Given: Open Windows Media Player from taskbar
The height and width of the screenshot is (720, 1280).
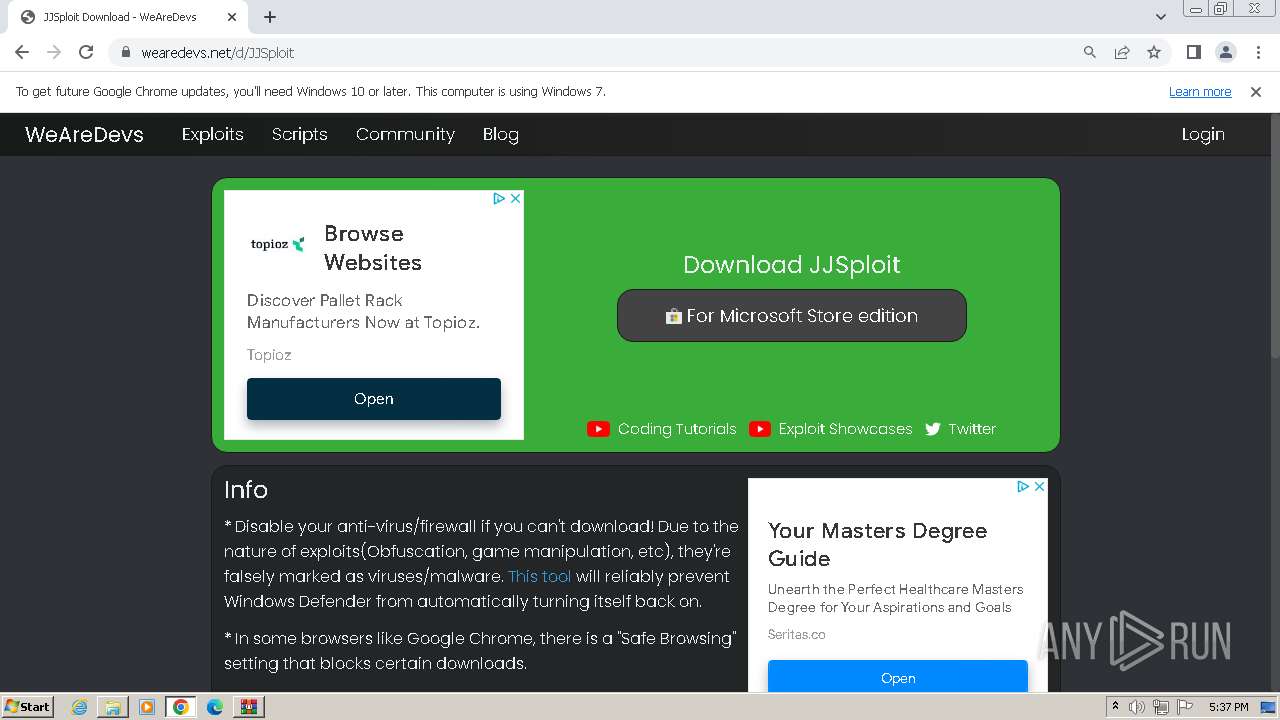Looking at the screenshot, I should click(147, 707).
